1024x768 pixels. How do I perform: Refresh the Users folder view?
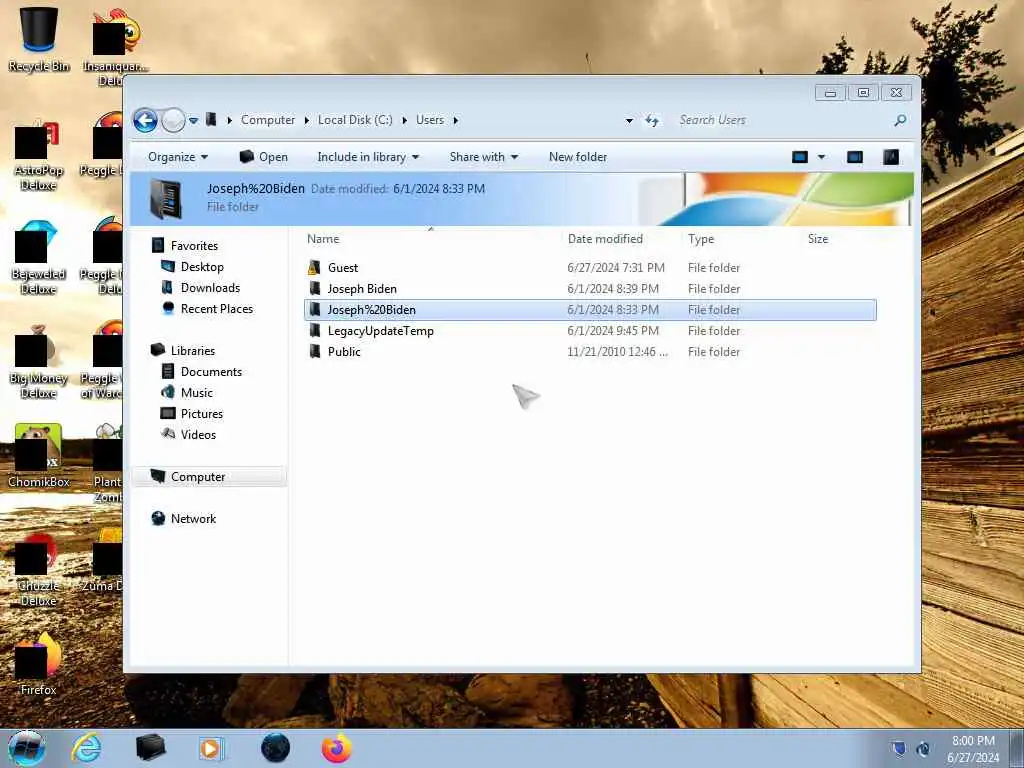(x=652, y=120)
